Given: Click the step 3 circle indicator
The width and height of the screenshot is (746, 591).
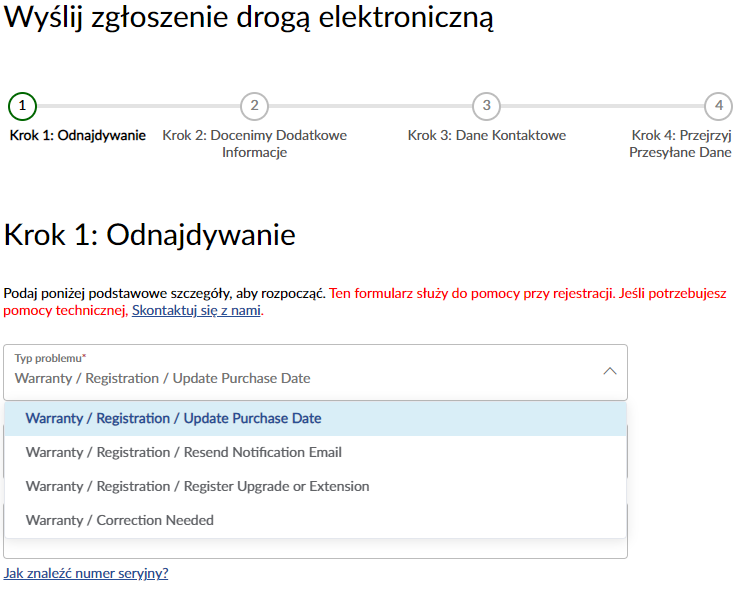Looking at the screenshot, I should coord(486,106).
